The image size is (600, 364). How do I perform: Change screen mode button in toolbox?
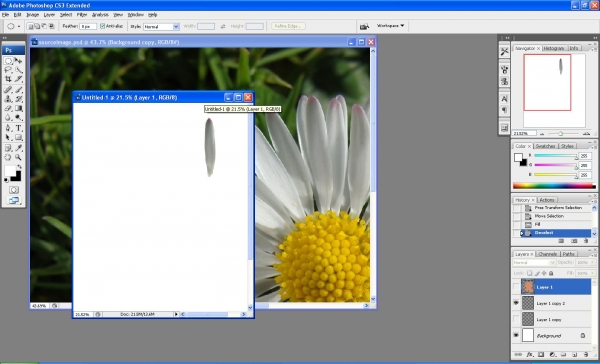coord(14,200)
